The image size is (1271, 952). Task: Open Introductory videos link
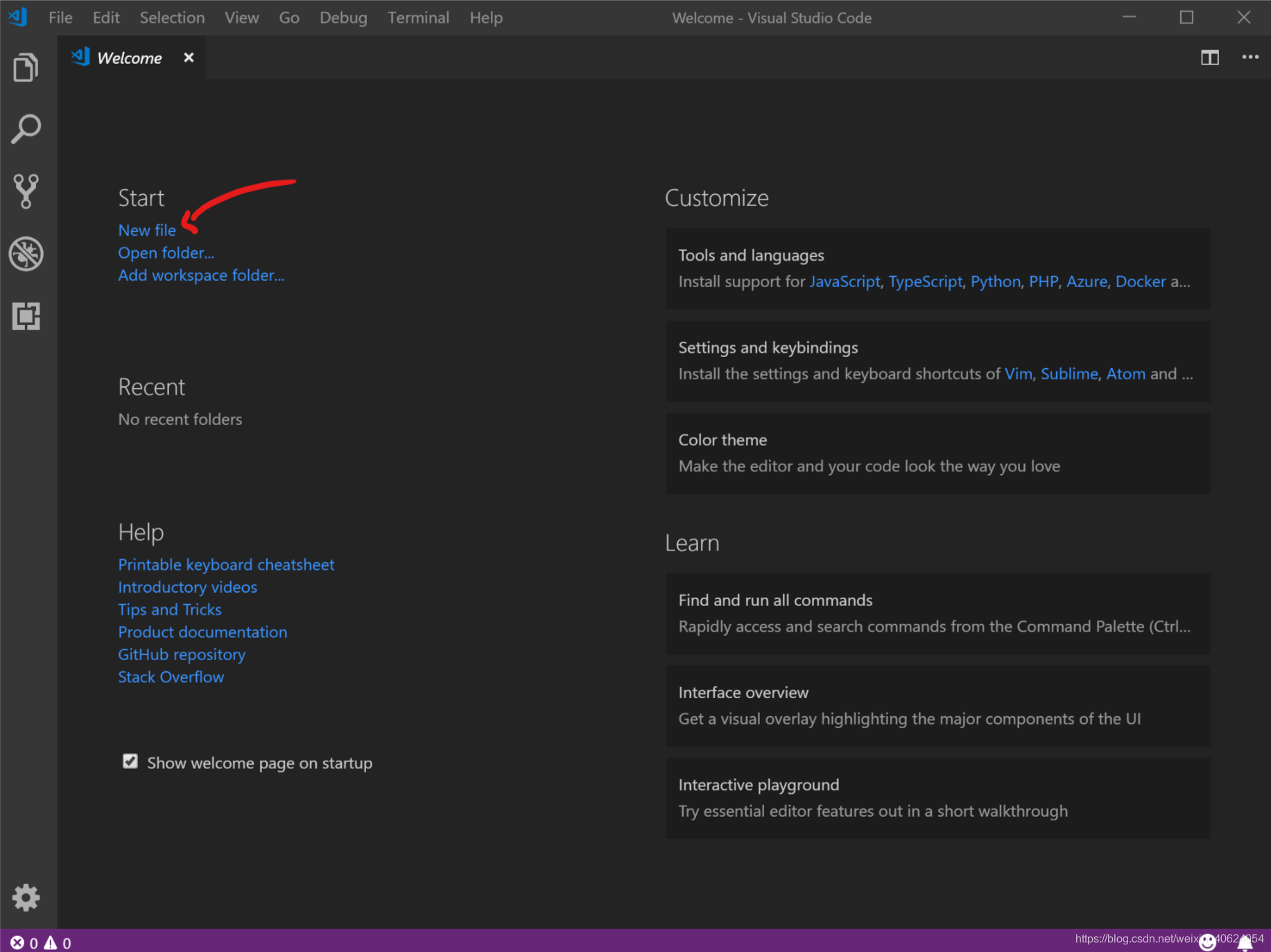click(187, 587)
